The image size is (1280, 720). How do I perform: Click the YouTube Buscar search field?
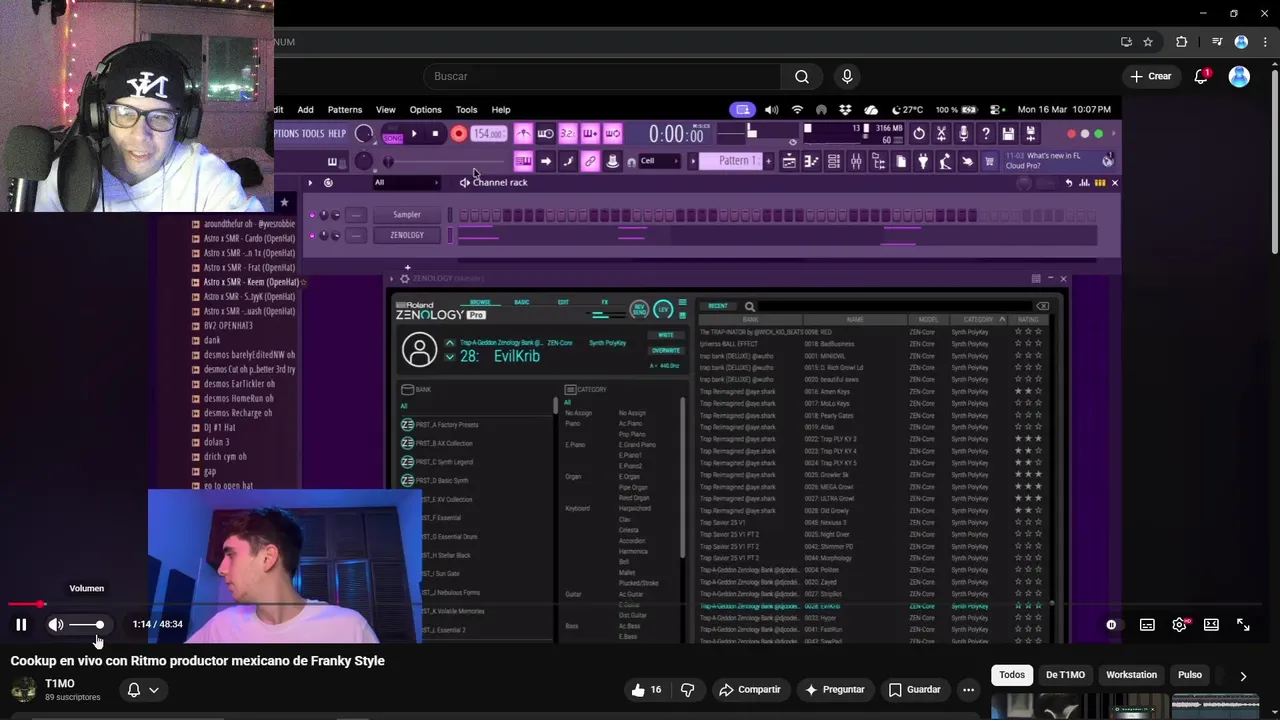(600, 77)
